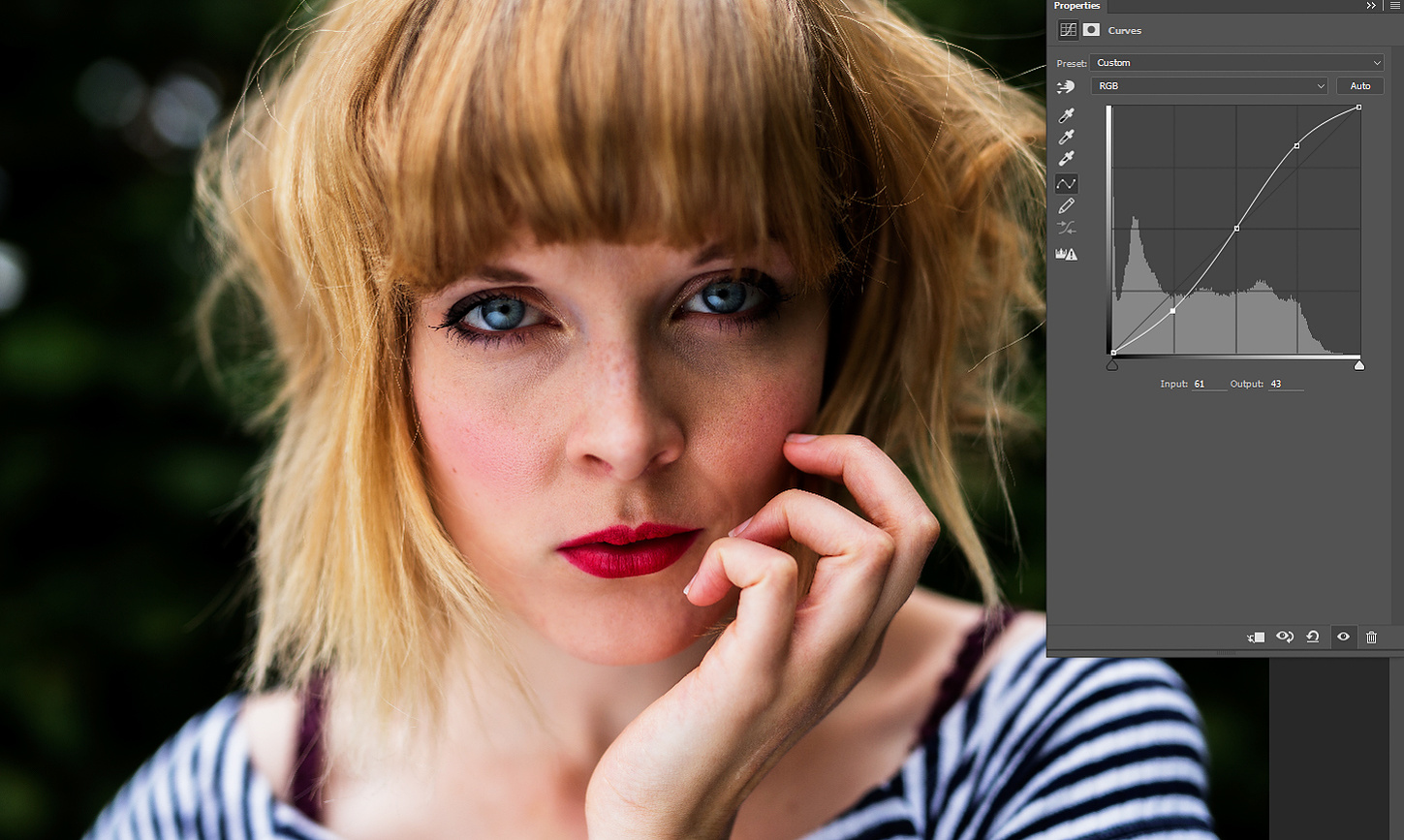Switch to the layer mask icon in Properties
Viewport: 1404px width, 840px height.
coord(1091,30)
